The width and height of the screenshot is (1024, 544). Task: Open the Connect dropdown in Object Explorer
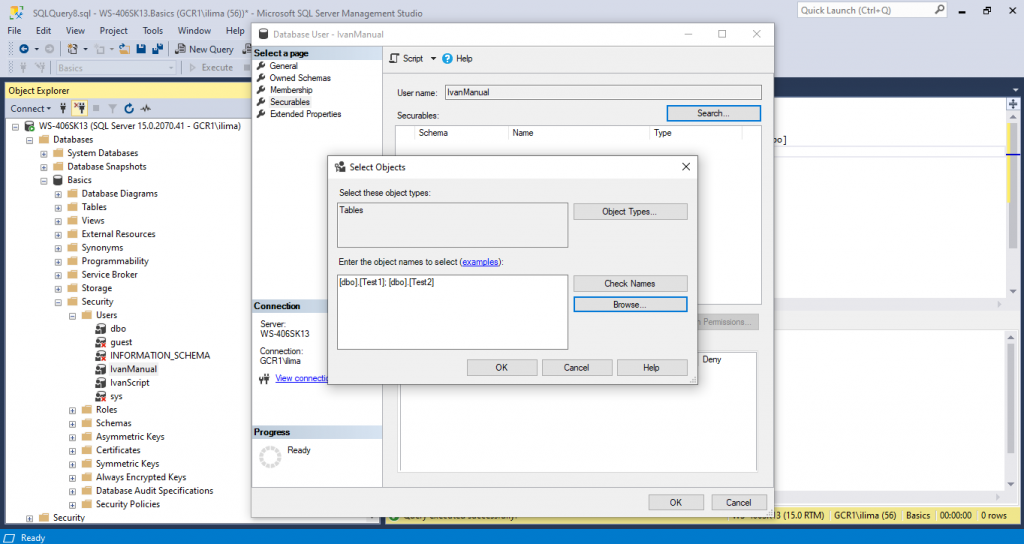click(30, 108)
